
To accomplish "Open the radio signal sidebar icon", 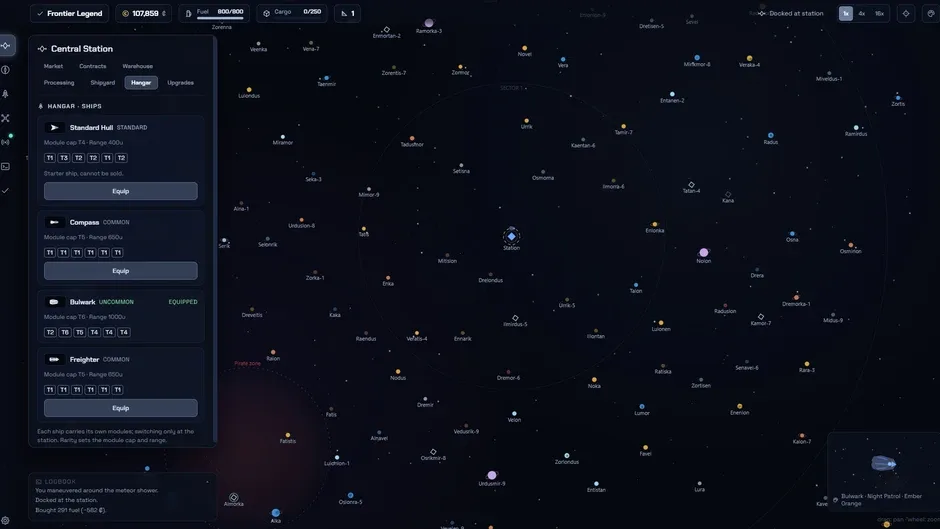I will [x=5, y=142].
